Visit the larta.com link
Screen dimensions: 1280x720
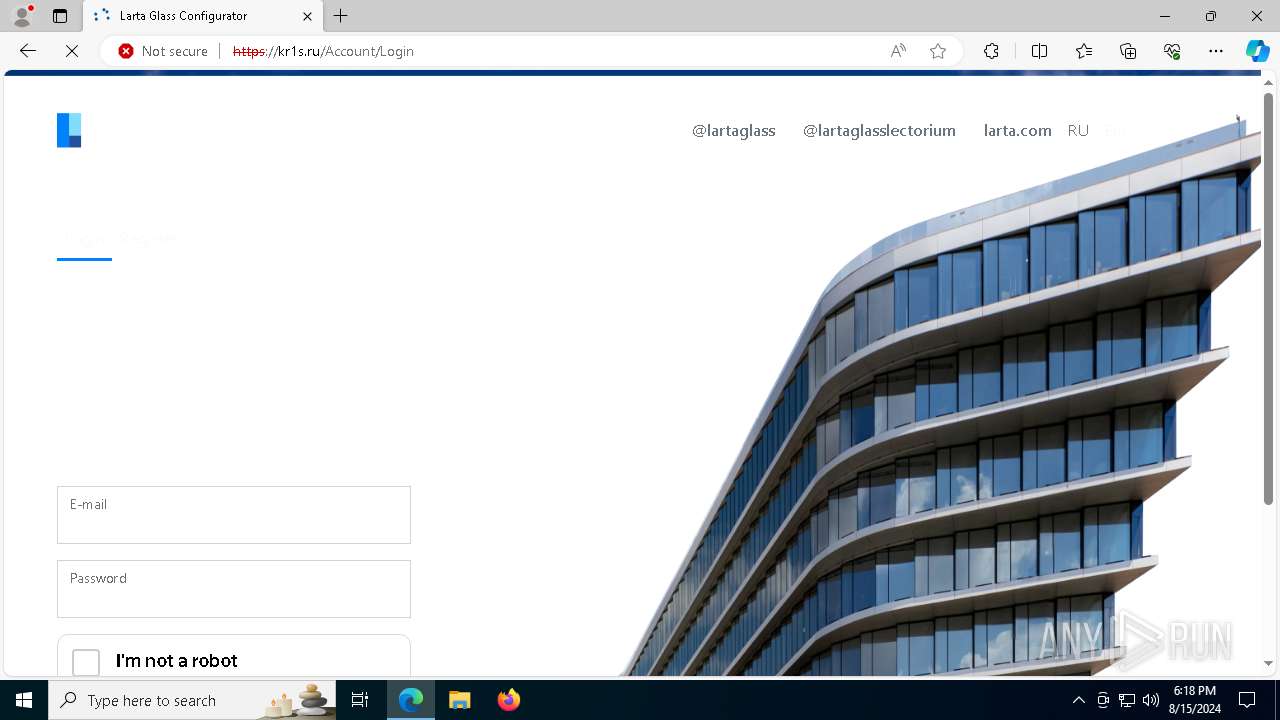point(1017,130)
